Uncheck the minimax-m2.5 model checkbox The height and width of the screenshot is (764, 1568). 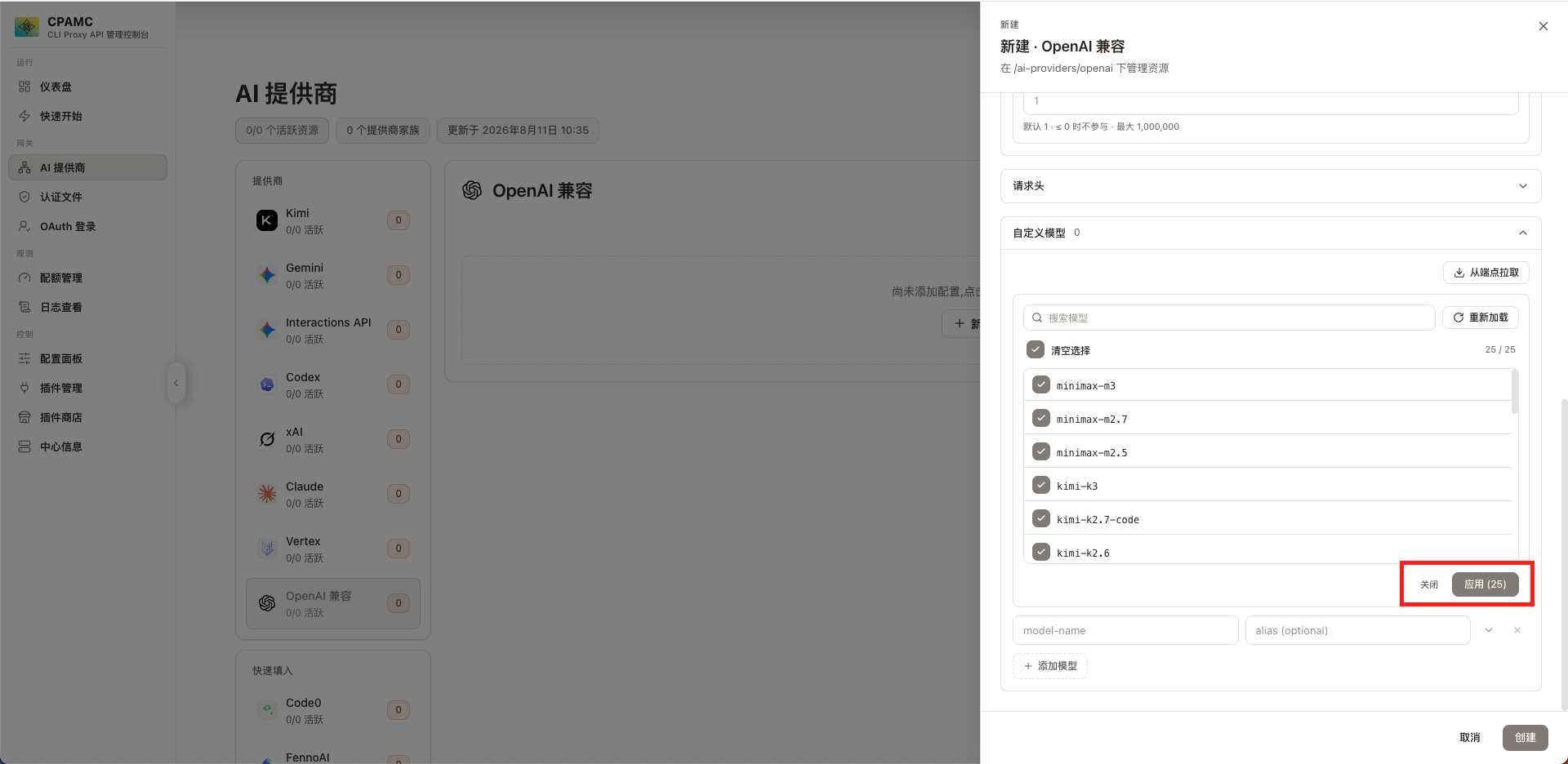pos(1041,451)
